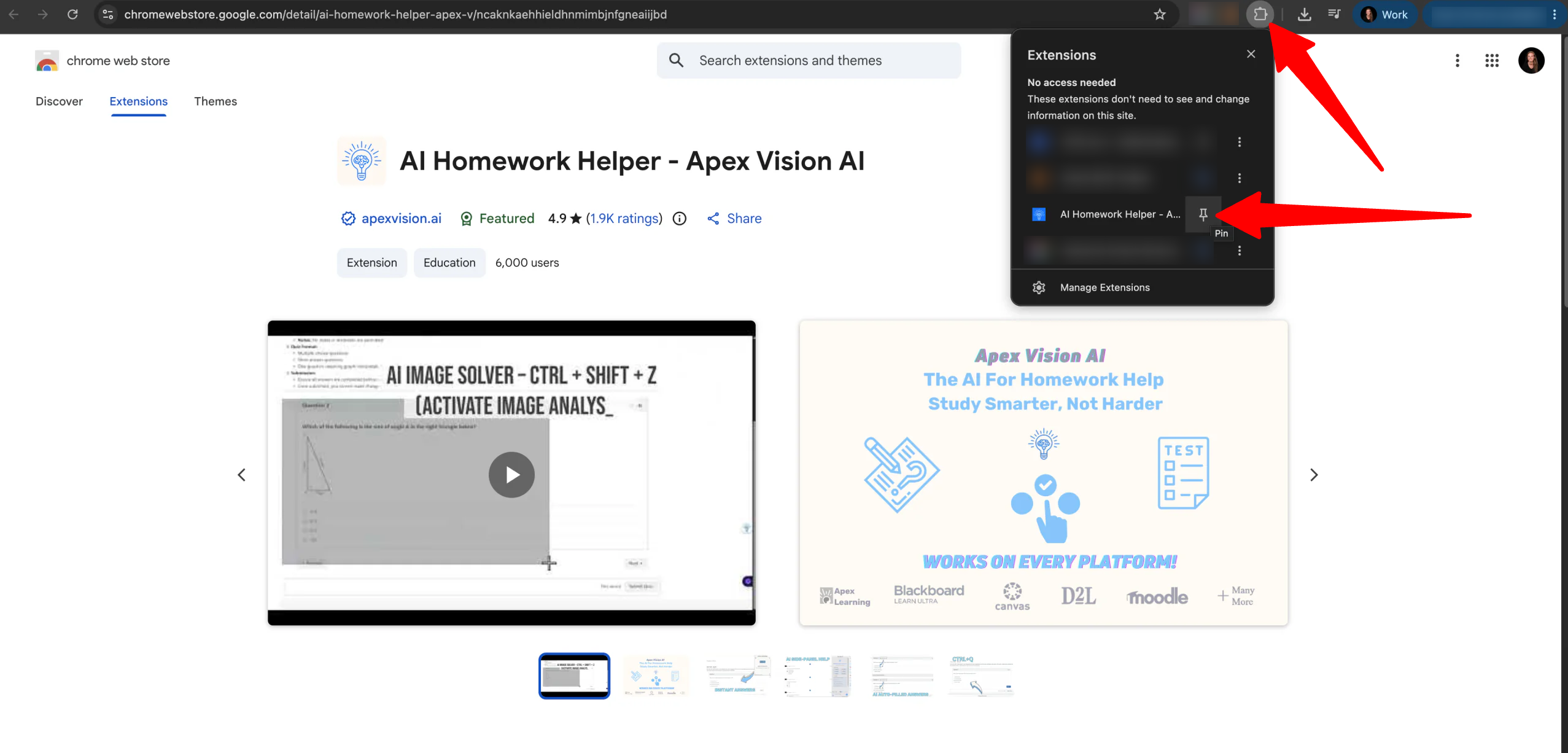Screen dimensions: 1568x753
Task: Select the Instant Answers thumbnail
Action: 737,675
